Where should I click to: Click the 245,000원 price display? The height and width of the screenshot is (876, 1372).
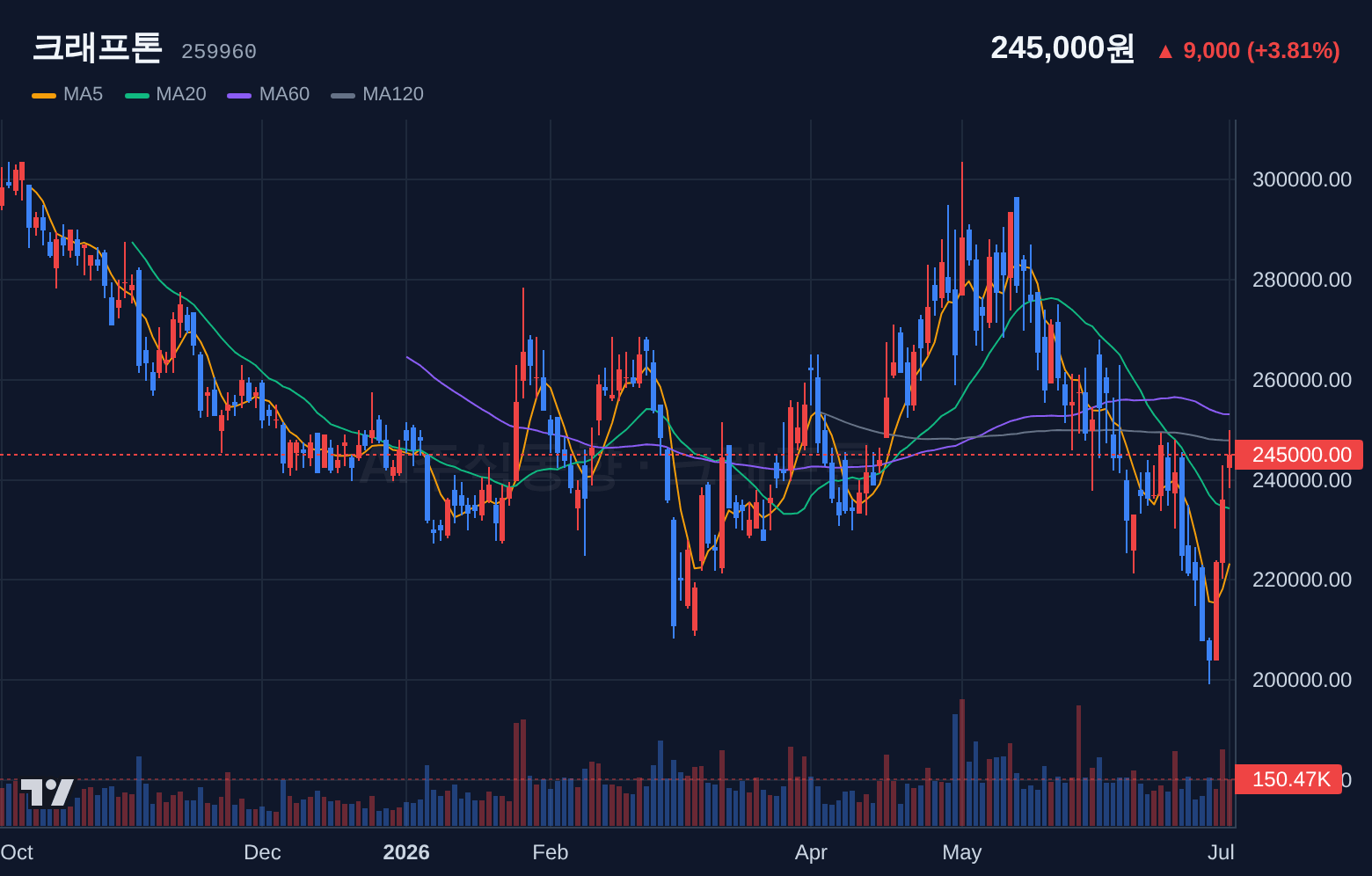click(1062, 47)
